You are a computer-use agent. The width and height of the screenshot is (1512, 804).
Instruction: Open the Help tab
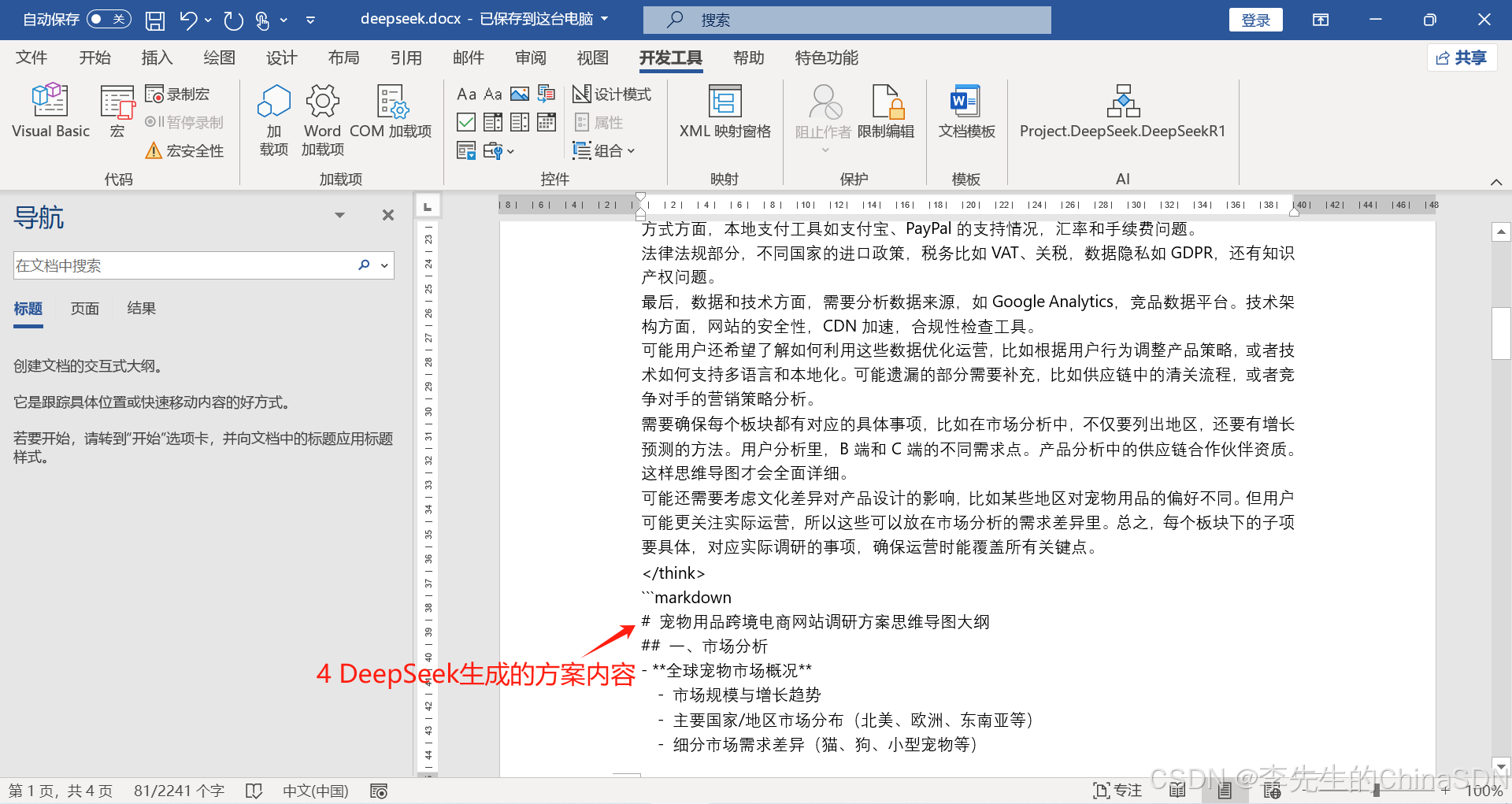click(748, 57)
